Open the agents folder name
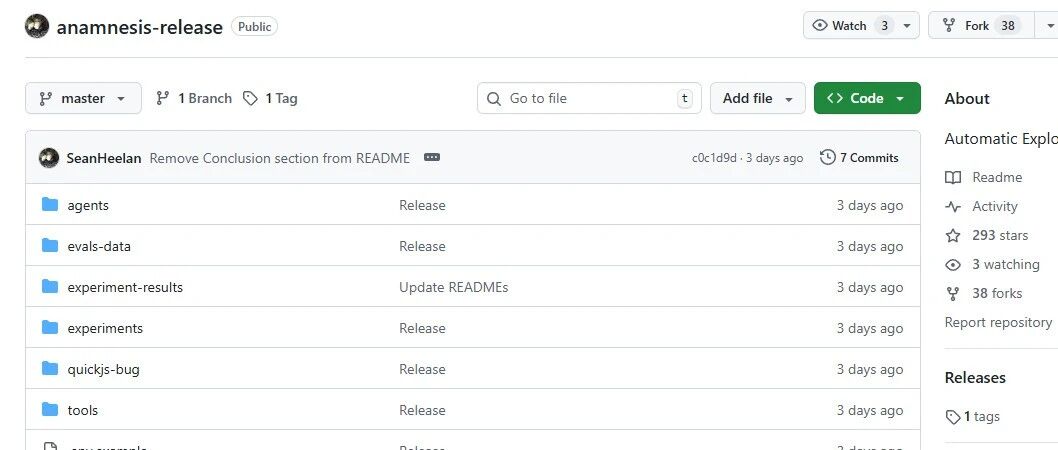Screen dimensions: 1058x450 coord(88,205)
